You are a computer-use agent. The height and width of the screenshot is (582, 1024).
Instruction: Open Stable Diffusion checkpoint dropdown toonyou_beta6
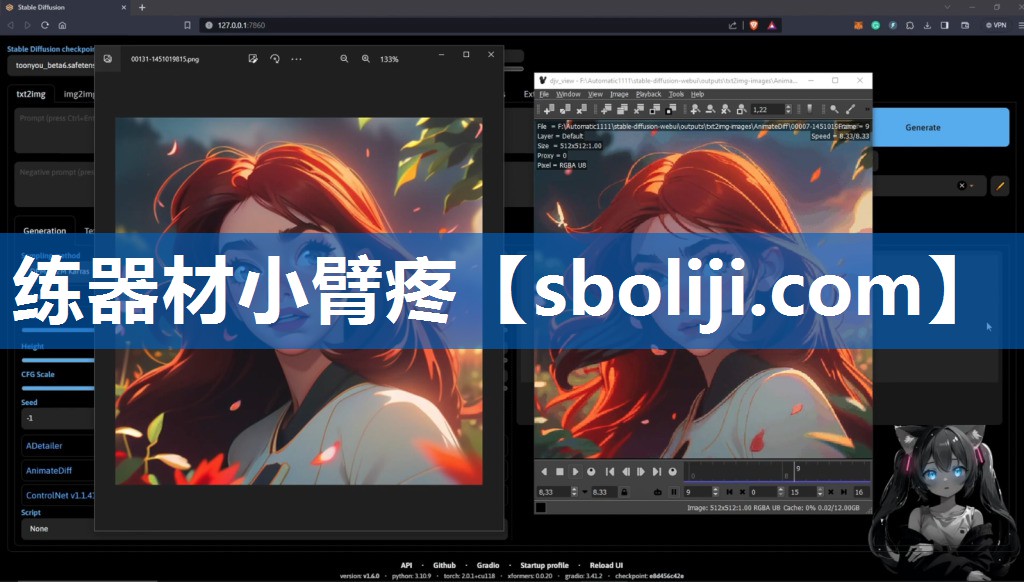(x=52, y=65)
